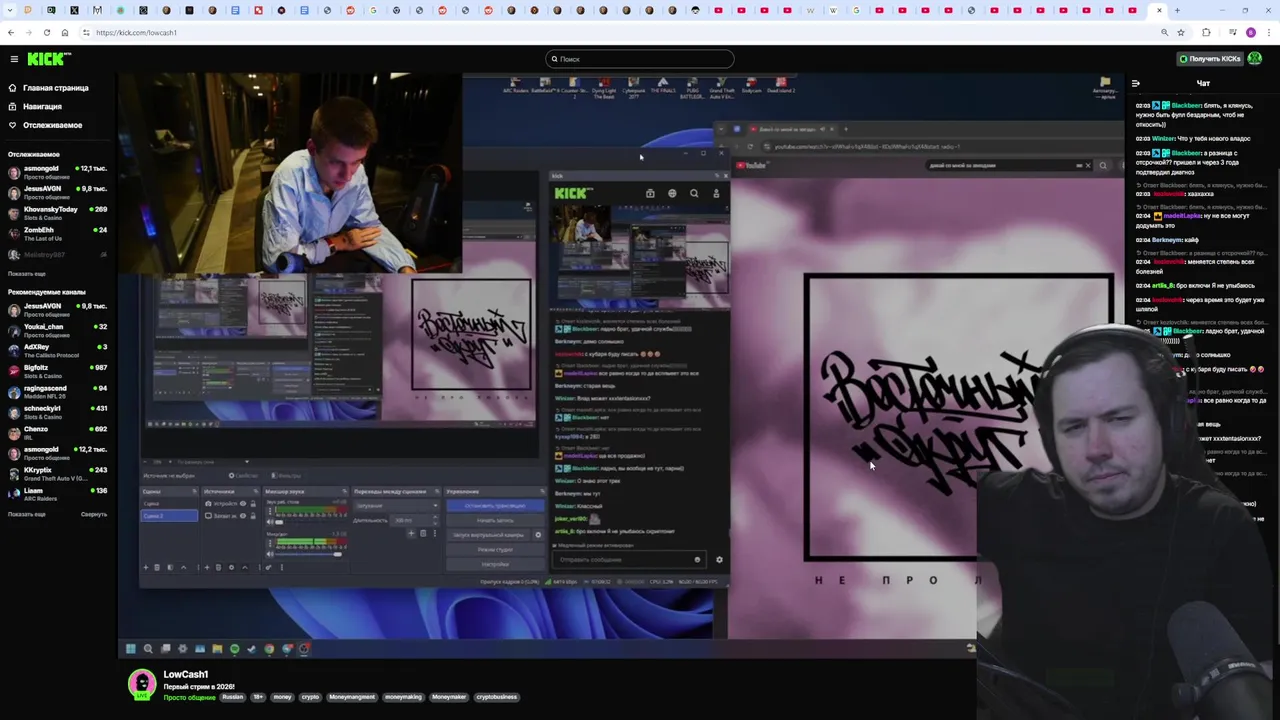Open KhovanskyToday channel in followed list
The width and height of the screenshot is (1280, 720).
[x=60, y=213]
